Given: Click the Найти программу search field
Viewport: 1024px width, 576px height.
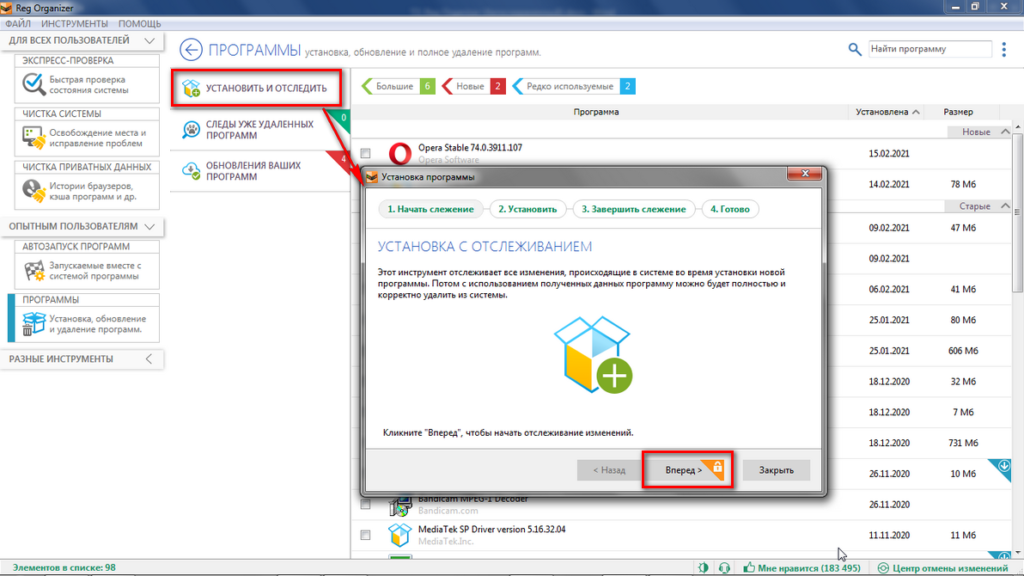Looking at the screenshot, I should [x=928, y=49].
